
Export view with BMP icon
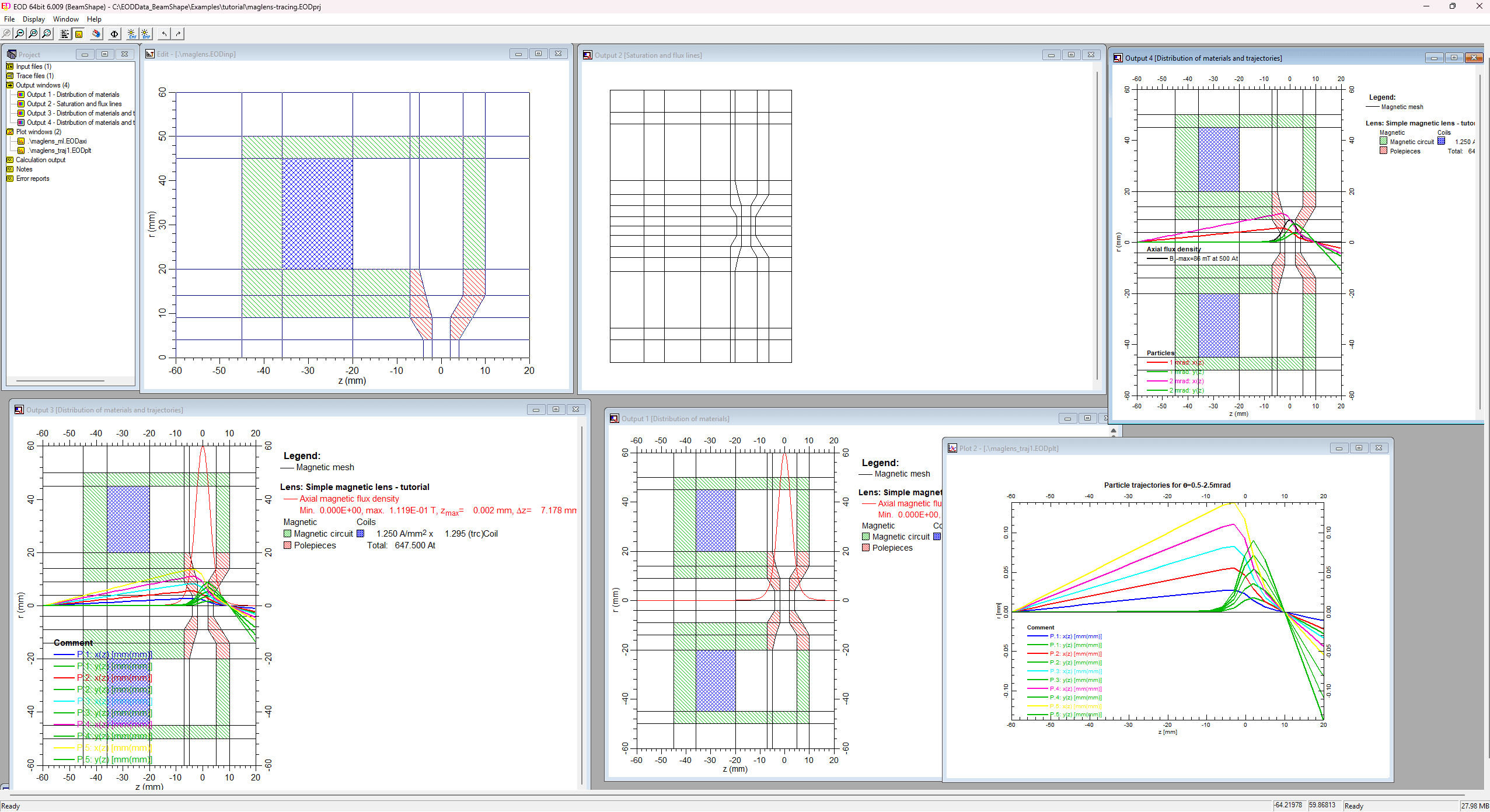point(146,34)
